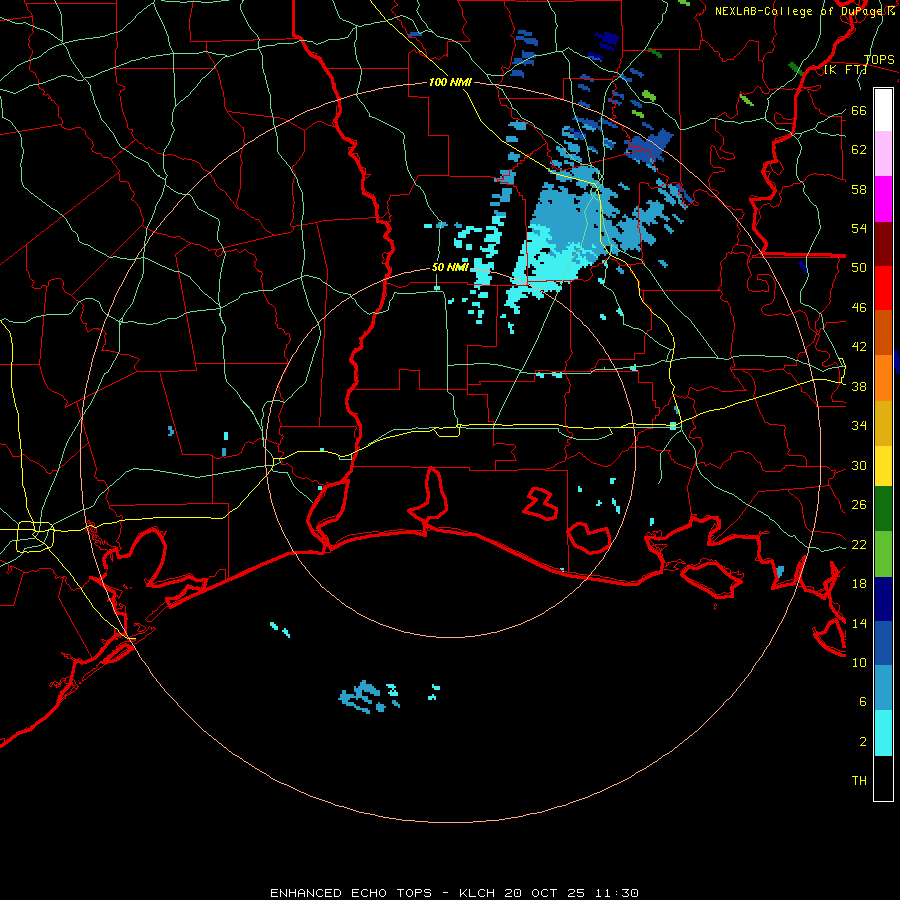Click the legend value '10'
Viewport: 900px width, 900px height.
coord(859,663)
